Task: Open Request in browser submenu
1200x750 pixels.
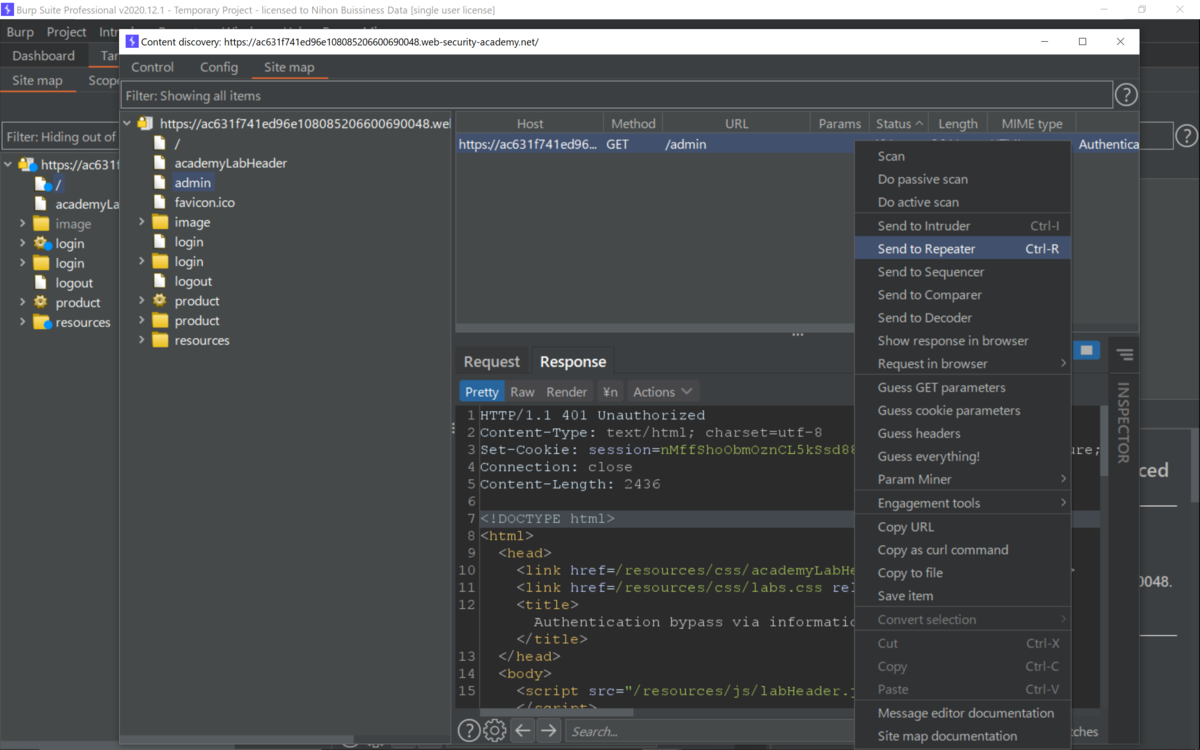Action: tap(962, 364)
